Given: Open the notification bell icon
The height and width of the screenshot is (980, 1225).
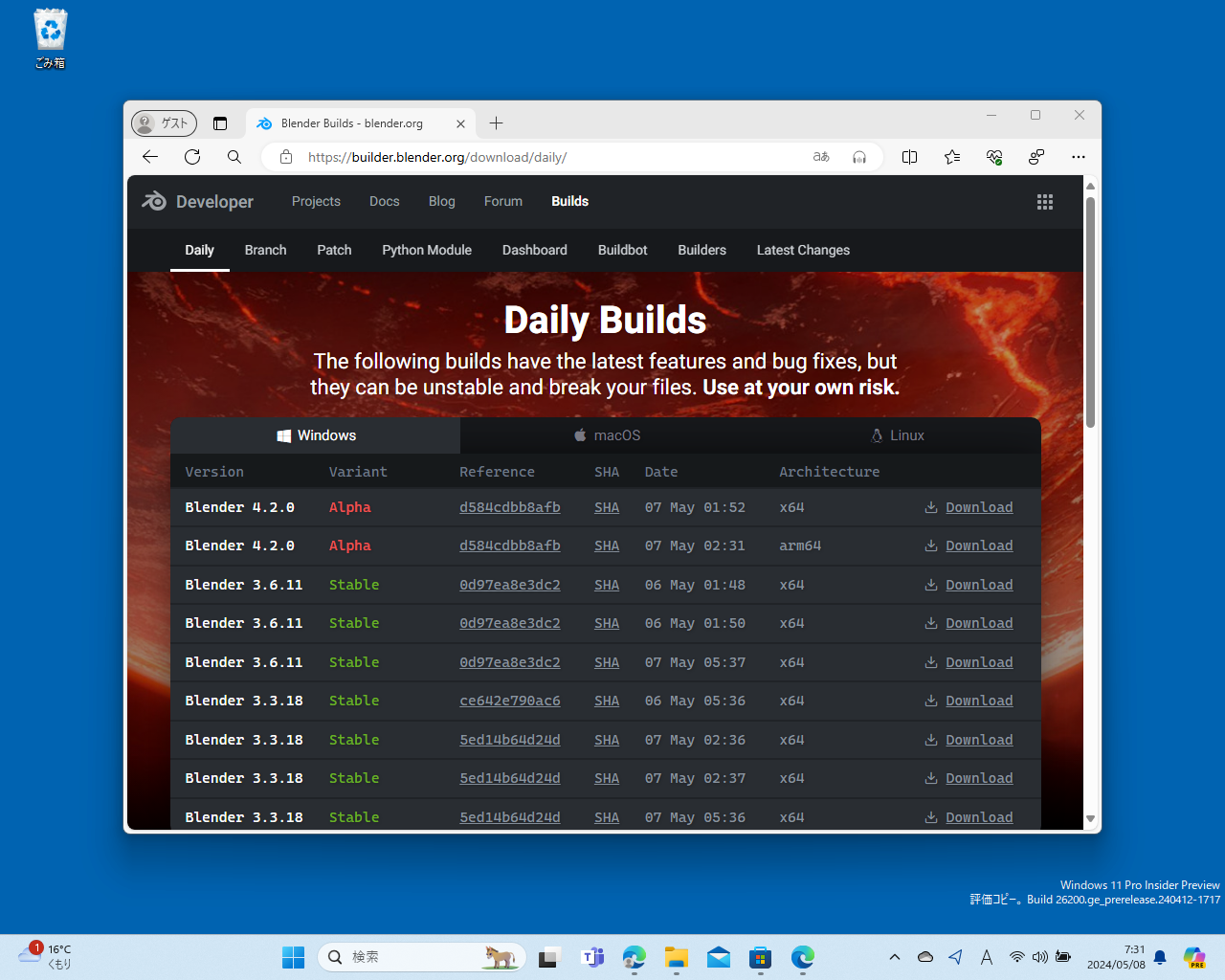Looking at the screenshot, I should click(x=1160, y=957).
